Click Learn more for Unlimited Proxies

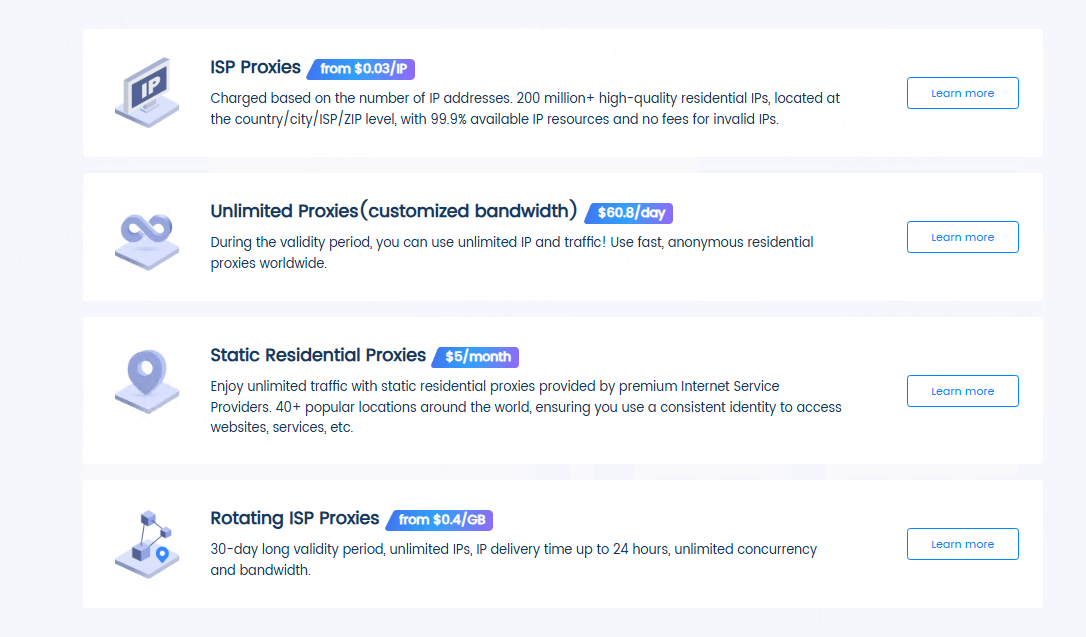[962, 237]
